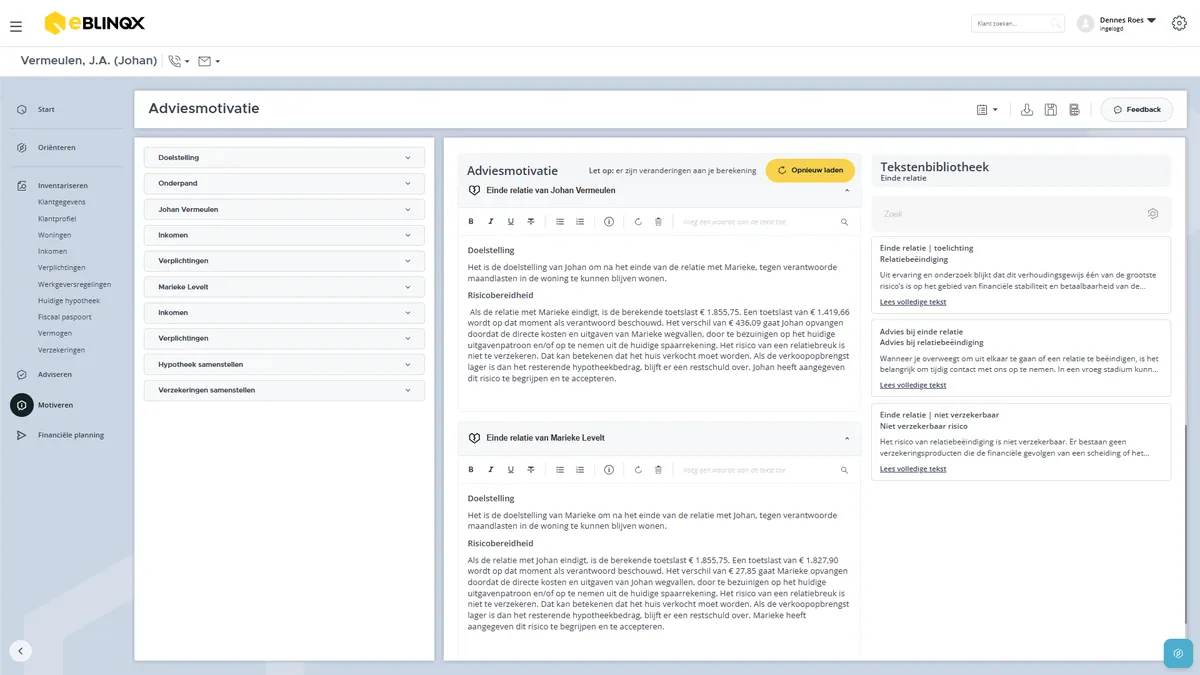1200x675 pixels.
Task: Toggle italic in Johan Vermeulen editor
Action: tap(491, 221)
